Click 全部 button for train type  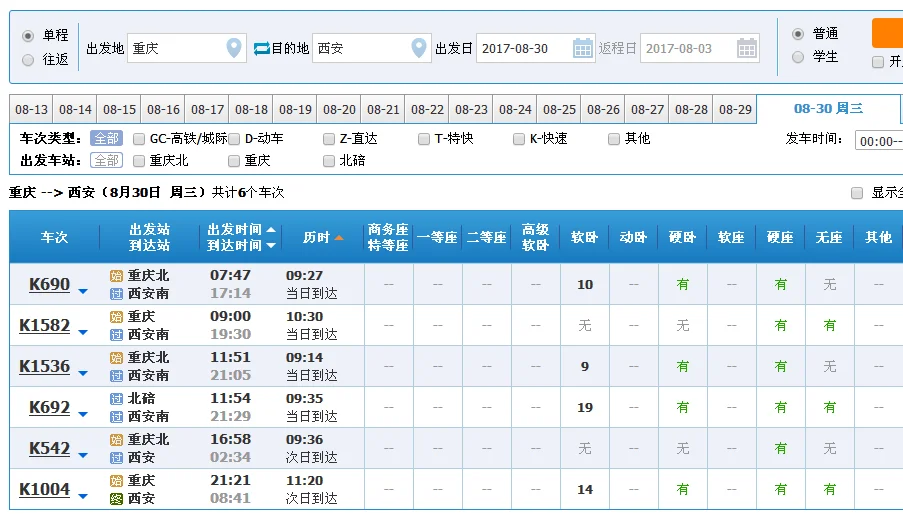107,138
